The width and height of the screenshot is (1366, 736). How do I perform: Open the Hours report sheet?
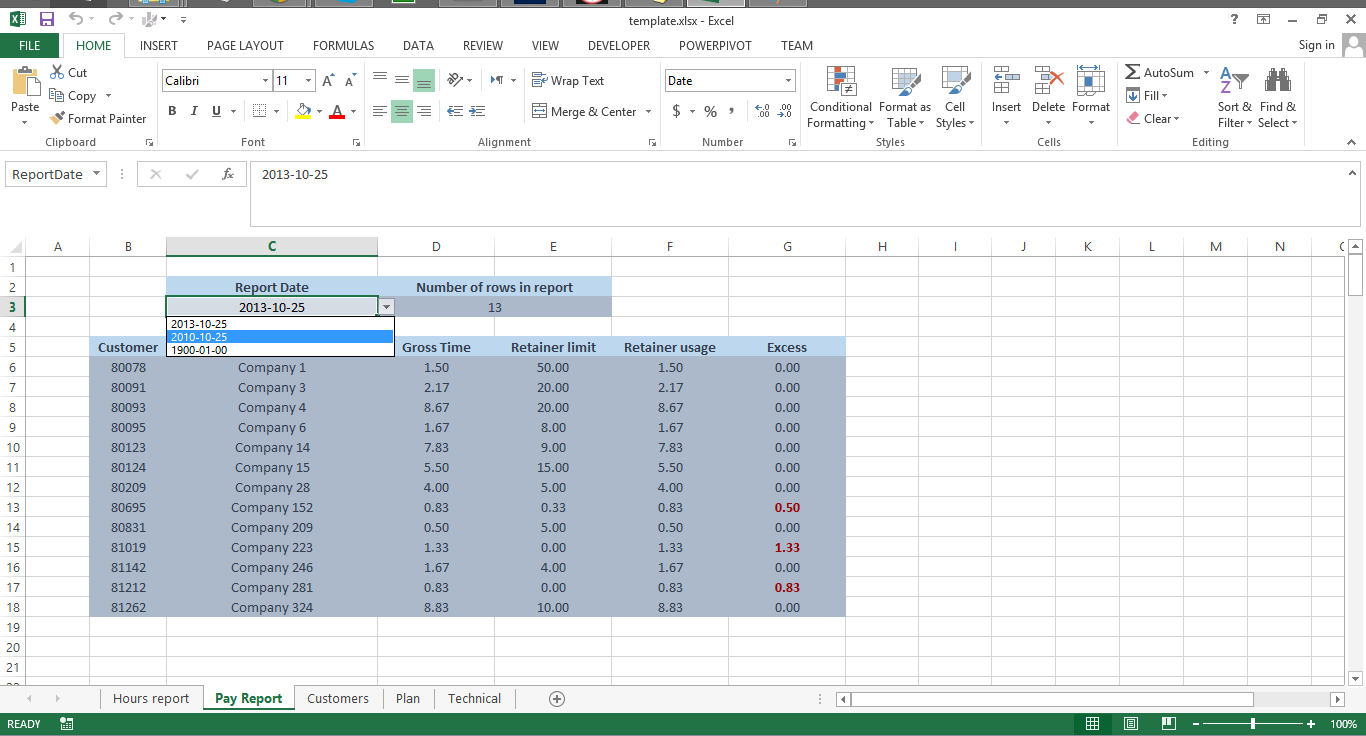[151, 698]
